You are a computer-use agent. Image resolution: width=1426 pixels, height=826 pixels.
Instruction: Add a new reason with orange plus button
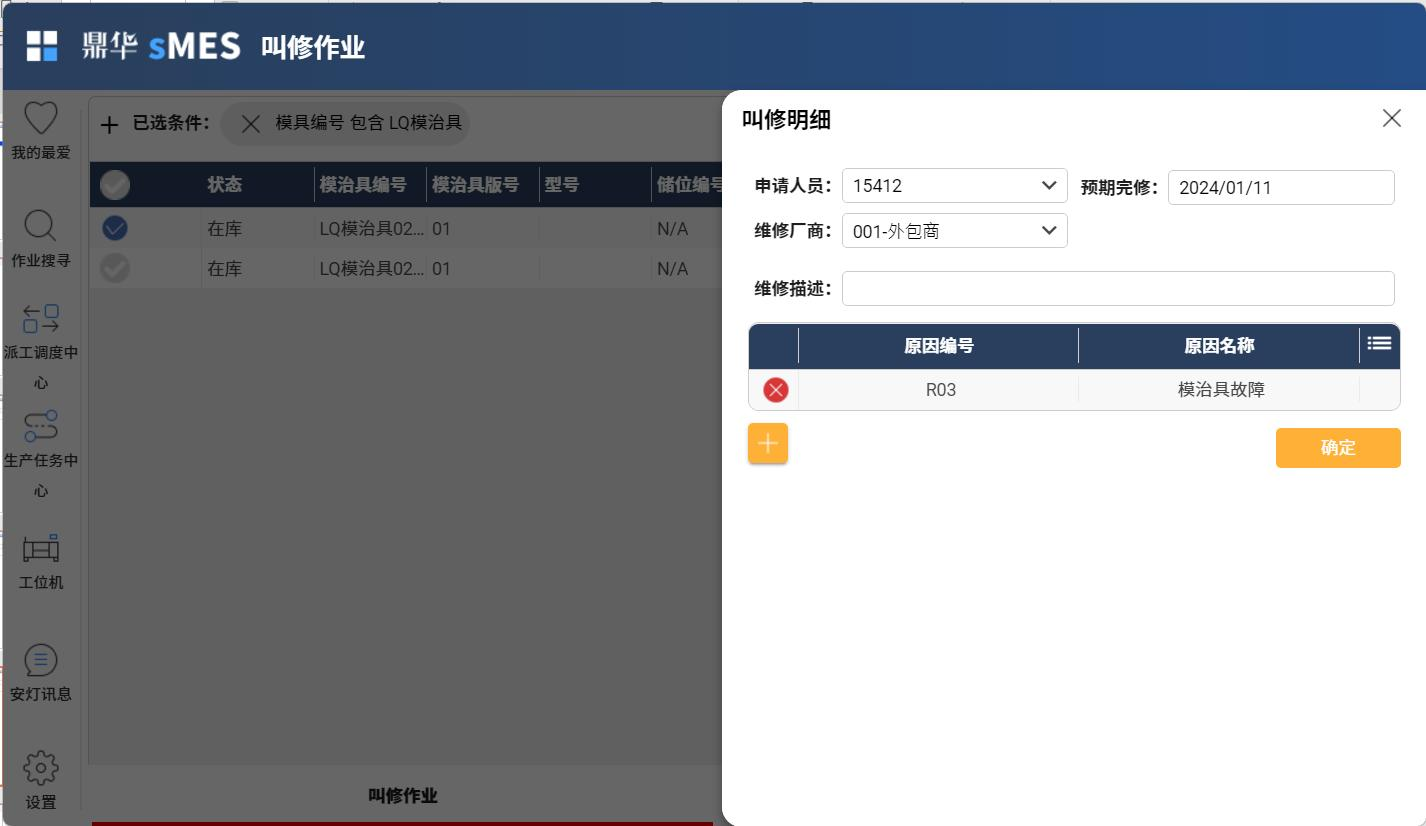768,443
